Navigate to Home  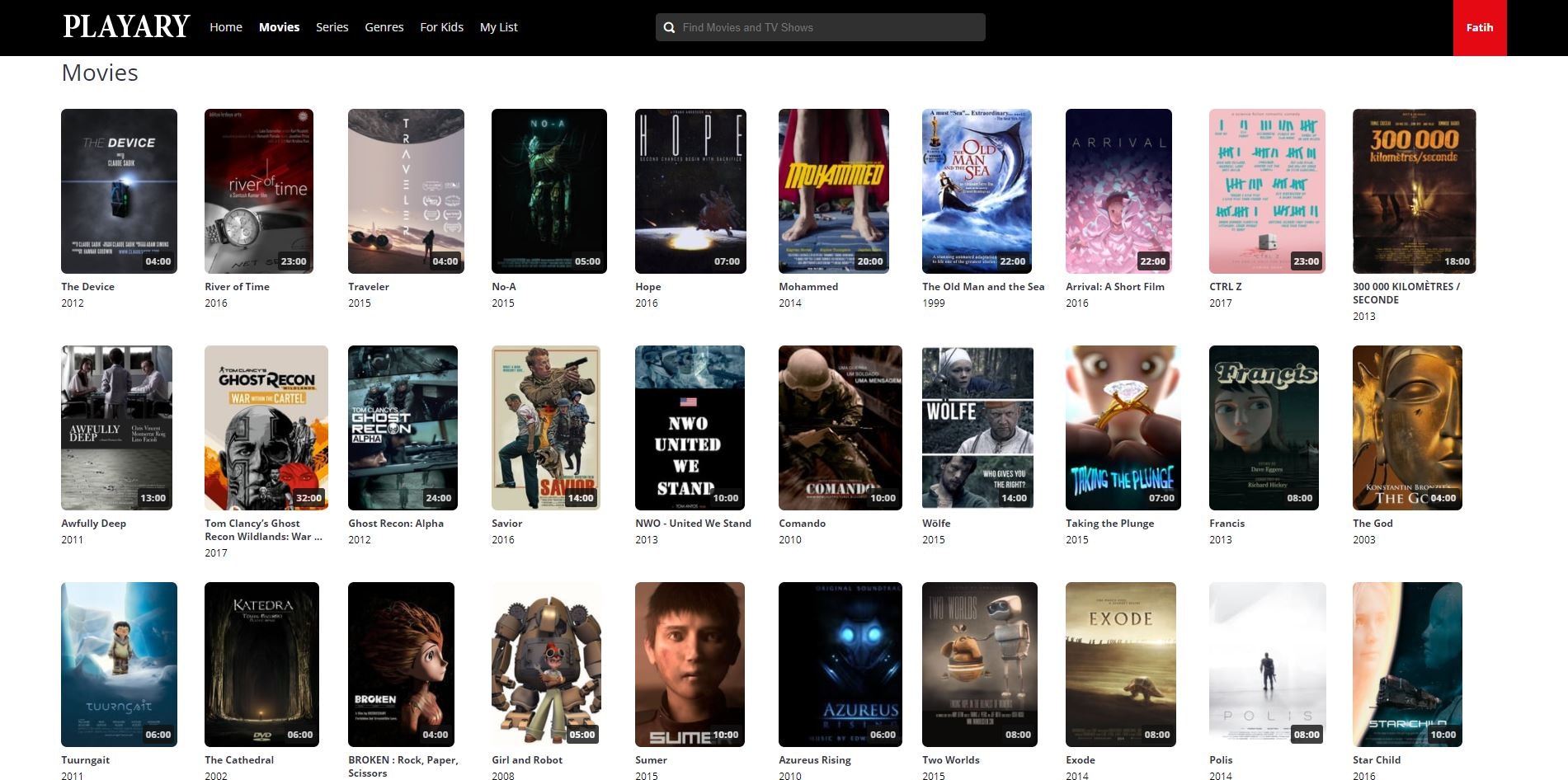pos(225,27)
